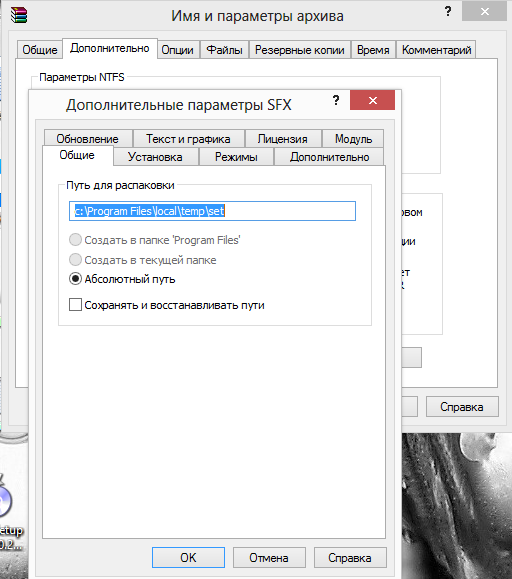This screenshot has width=512, height=579.
Task: Open the 'Лицензия' tab
Action: [x=282, y=139]
